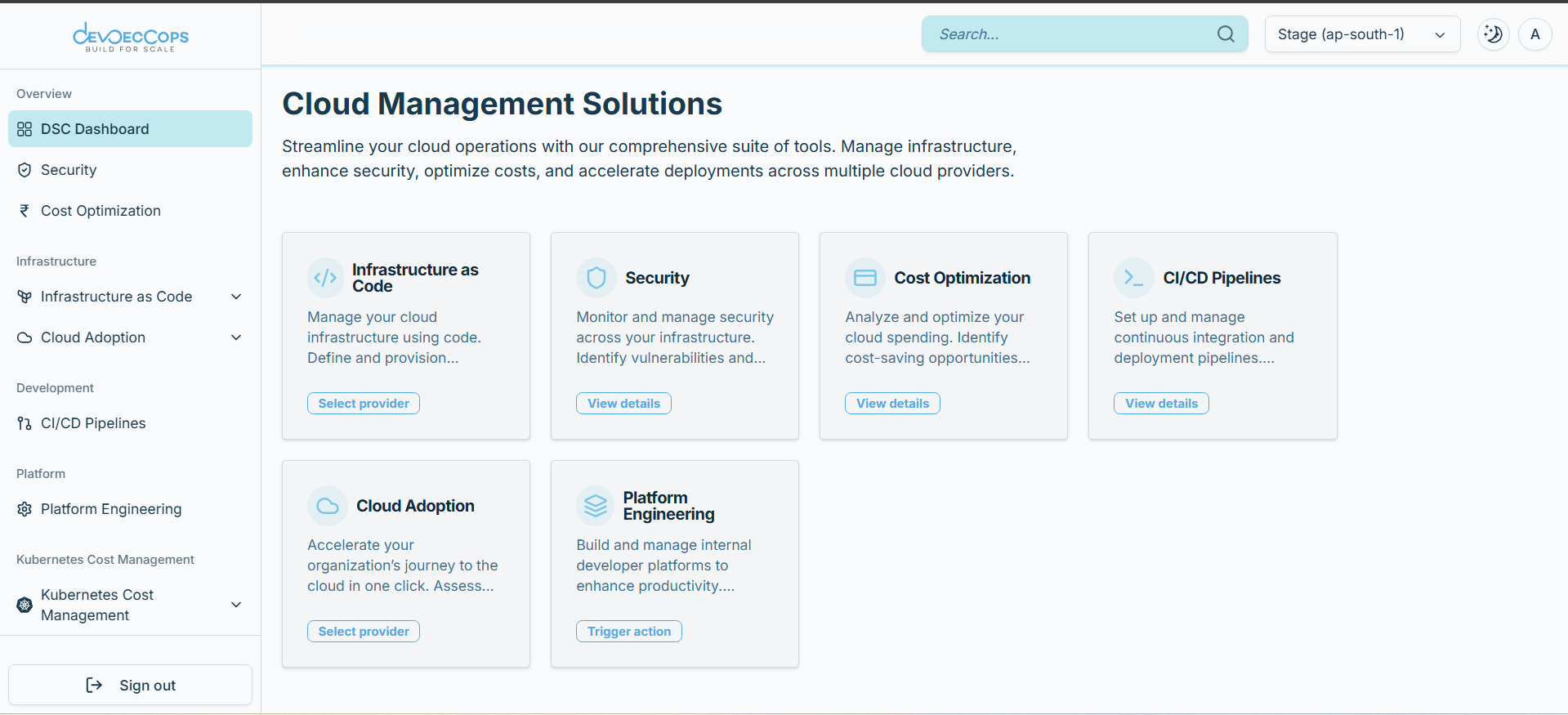
Task: Click the shield icon on Security card
Action: point(596,278)
